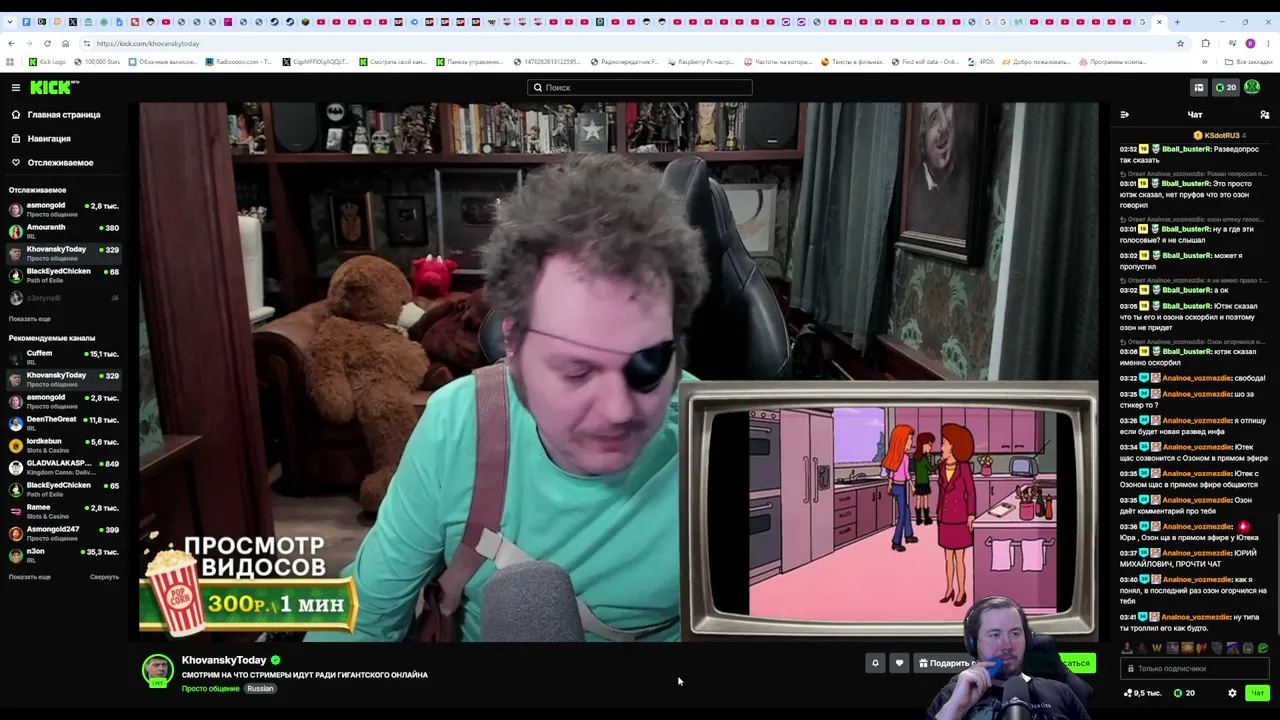
Task: Open the Chrome profile avatar
Action: [1250, 44]
